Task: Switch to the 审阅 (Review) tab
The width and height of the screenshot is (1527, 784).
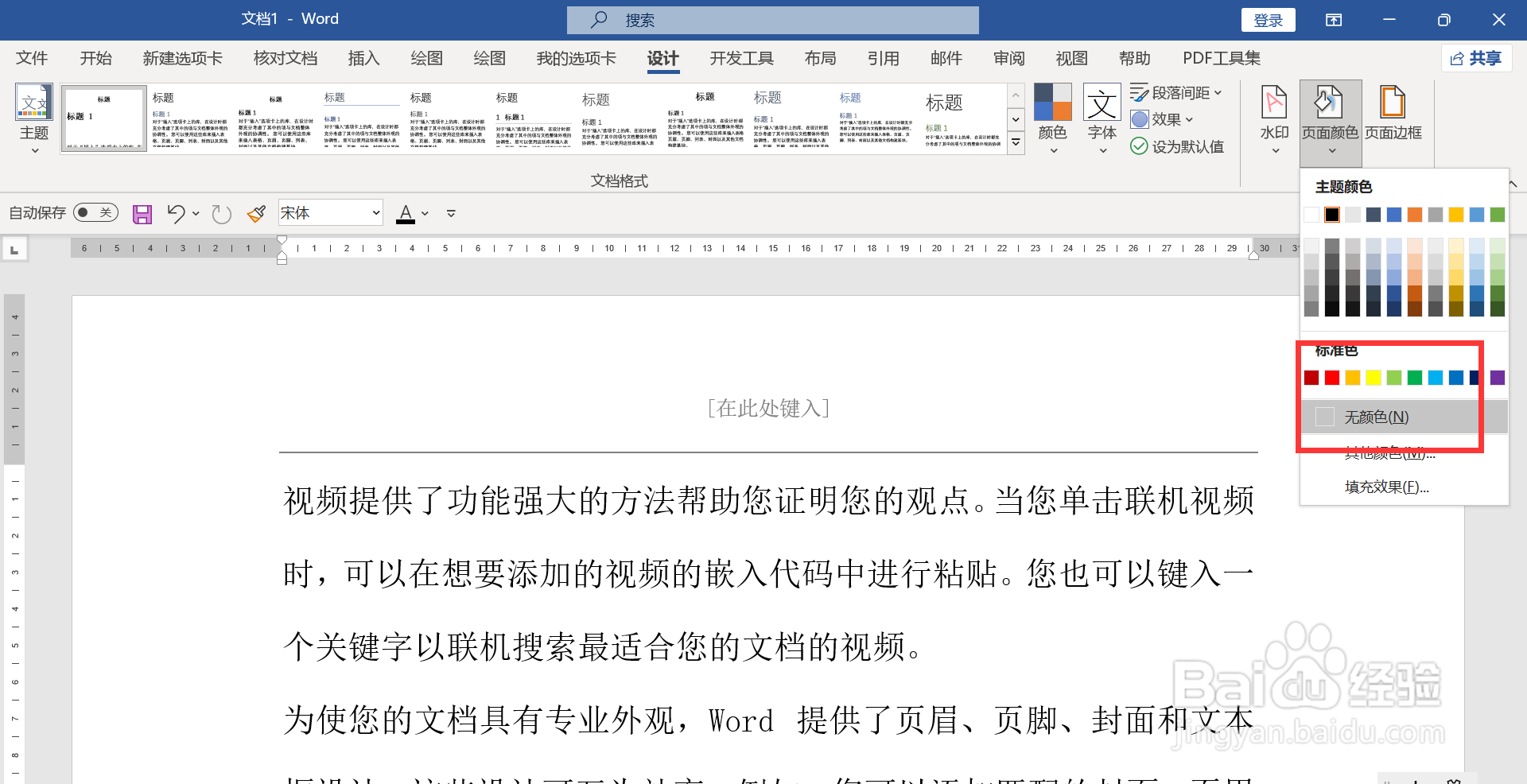Action: [x=1008, y=58]
